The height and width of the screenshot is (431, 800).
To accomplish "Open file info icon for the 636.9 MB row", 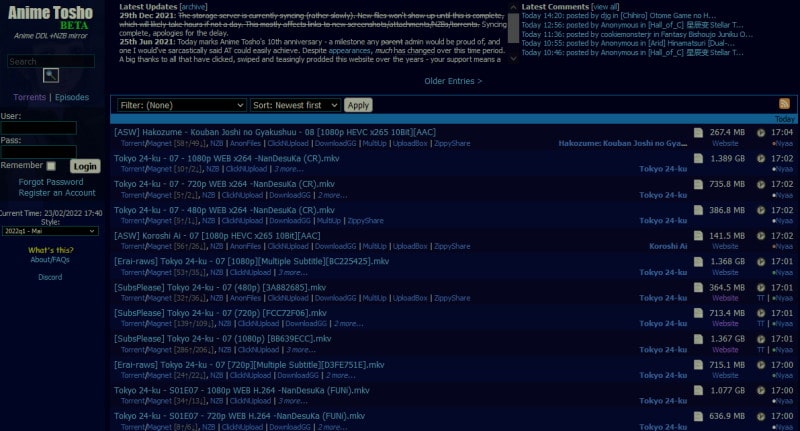I will point(698,417).
